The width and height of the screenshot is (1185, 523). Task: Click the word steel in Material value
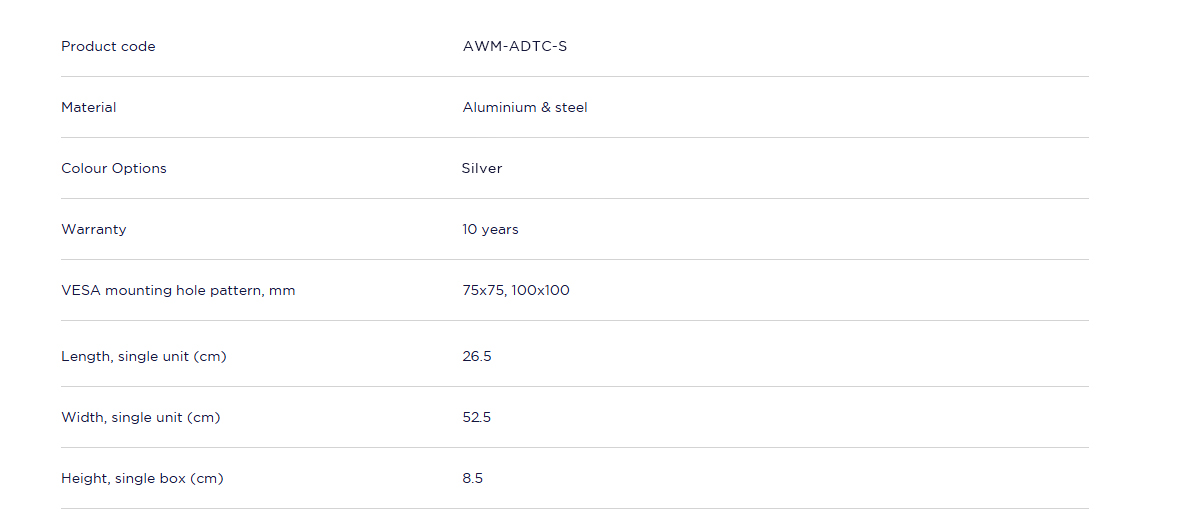[571, 107]
